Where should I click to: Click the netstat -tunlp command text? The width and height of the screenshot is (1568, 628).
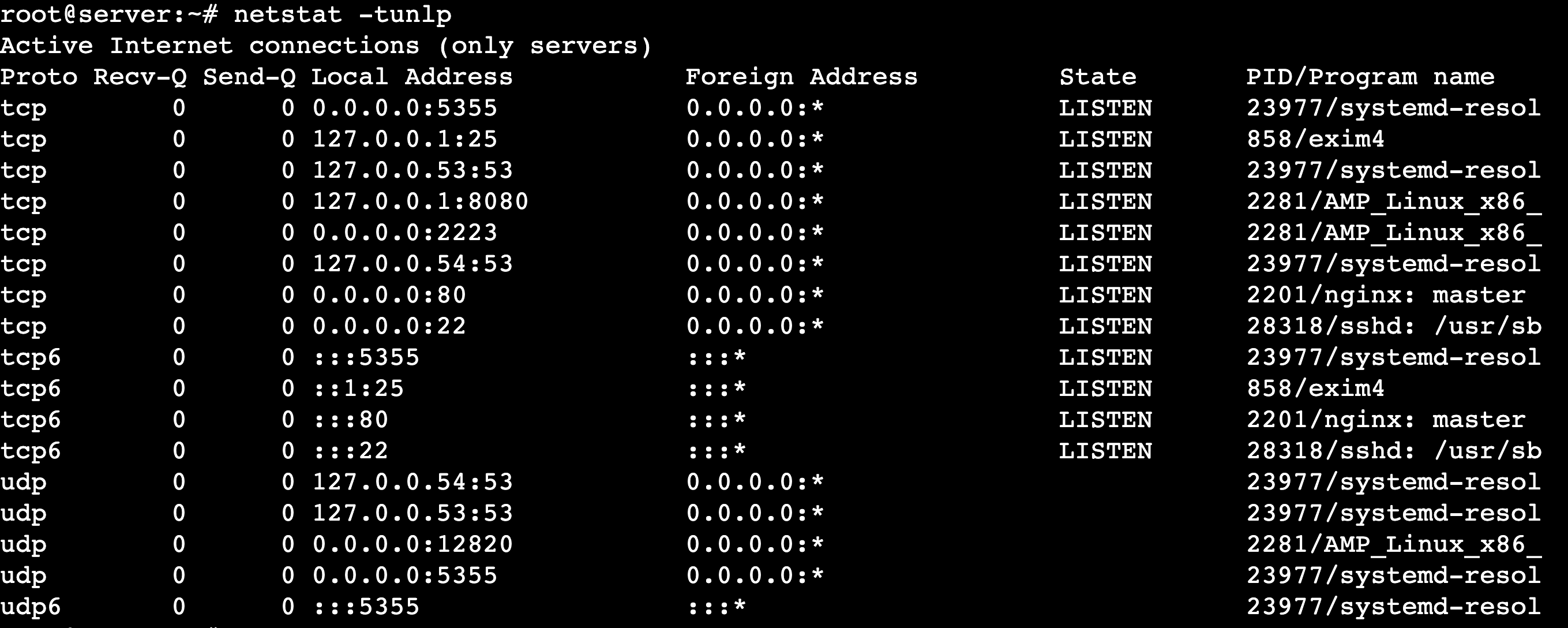pyautogui.click(x=342, y=14)
